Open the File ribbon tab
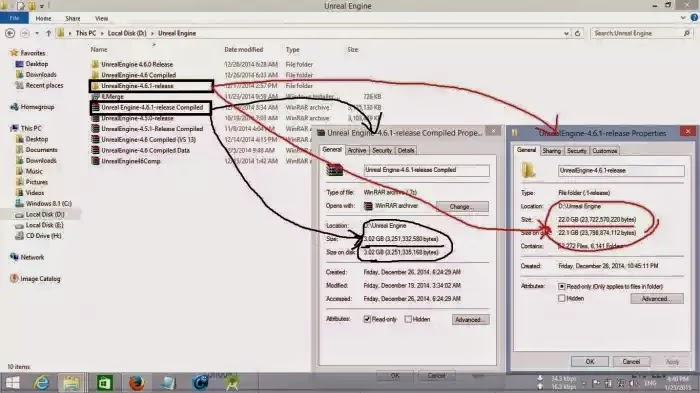 (14, 18)
